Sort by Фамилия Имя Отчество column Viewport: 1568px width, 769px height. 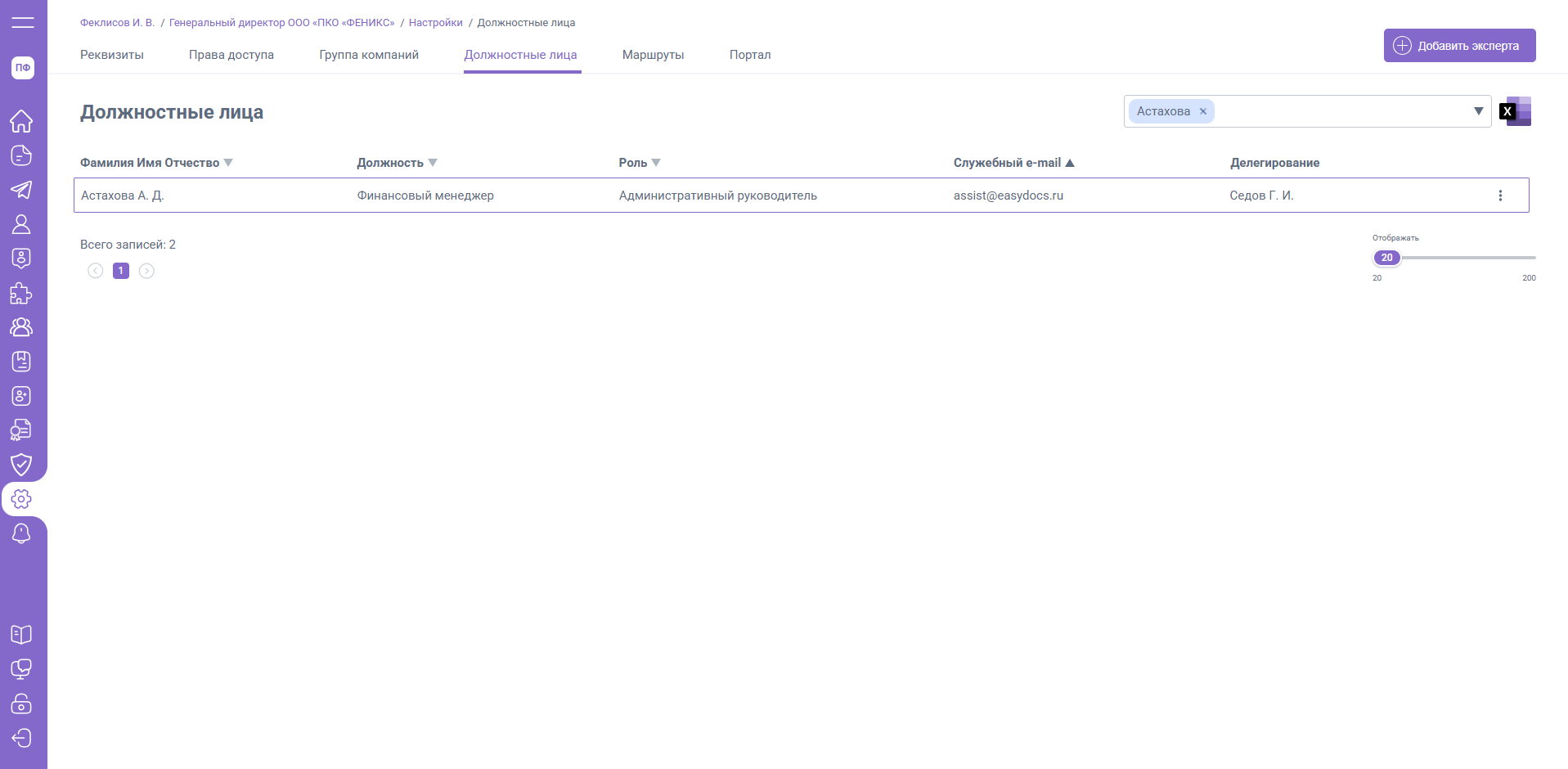tap(156, 163)
